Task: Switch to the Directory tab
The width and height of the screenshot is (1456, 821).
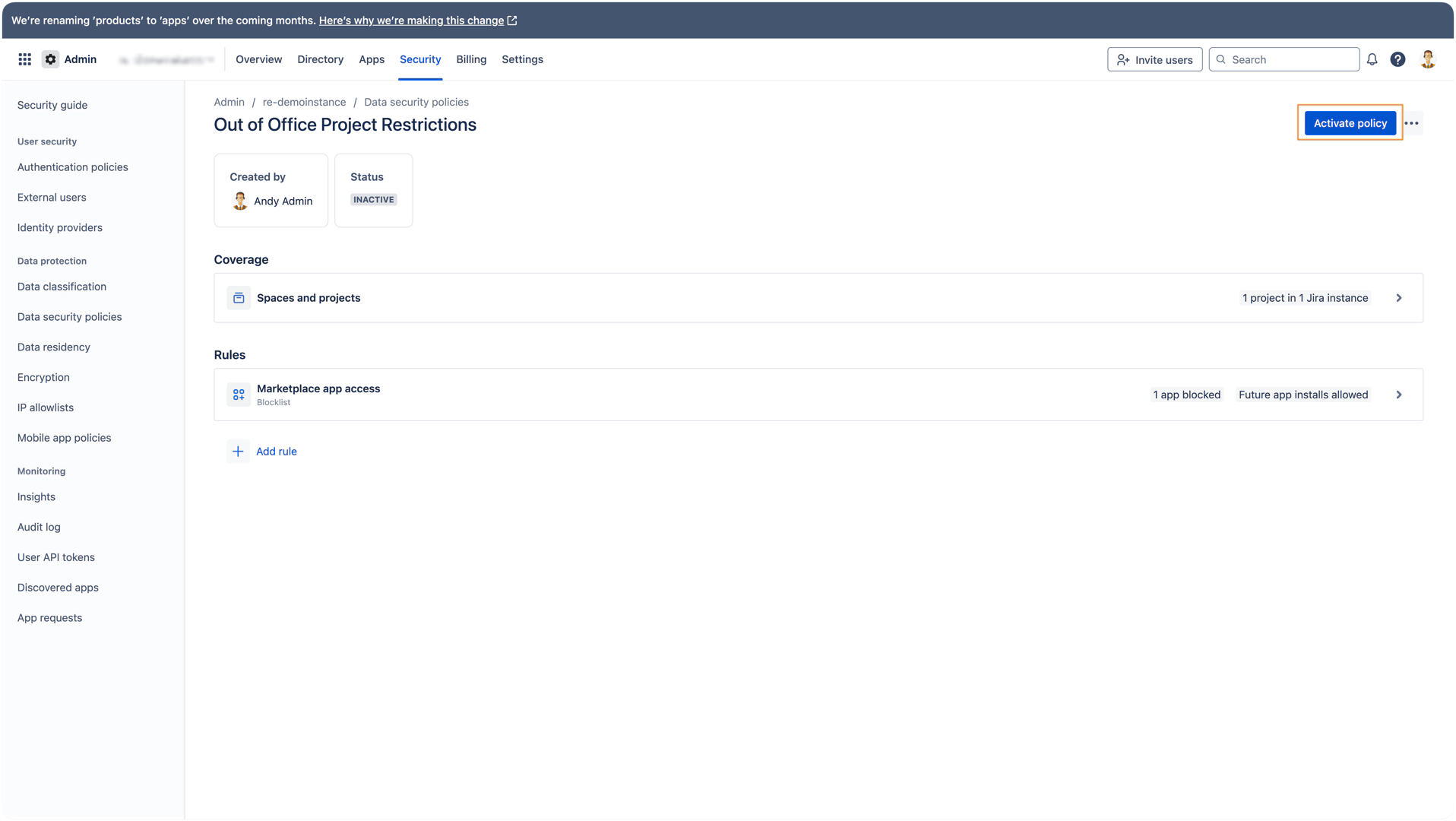Action: point(320,59)
